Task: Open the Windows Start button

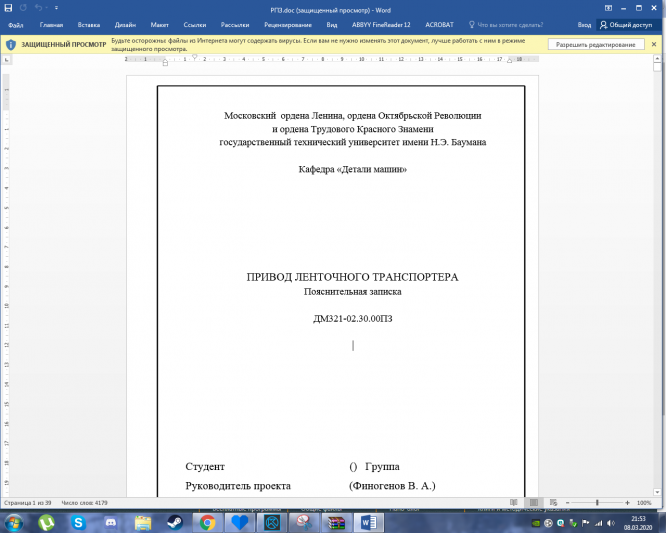Action: pos(14,522)
